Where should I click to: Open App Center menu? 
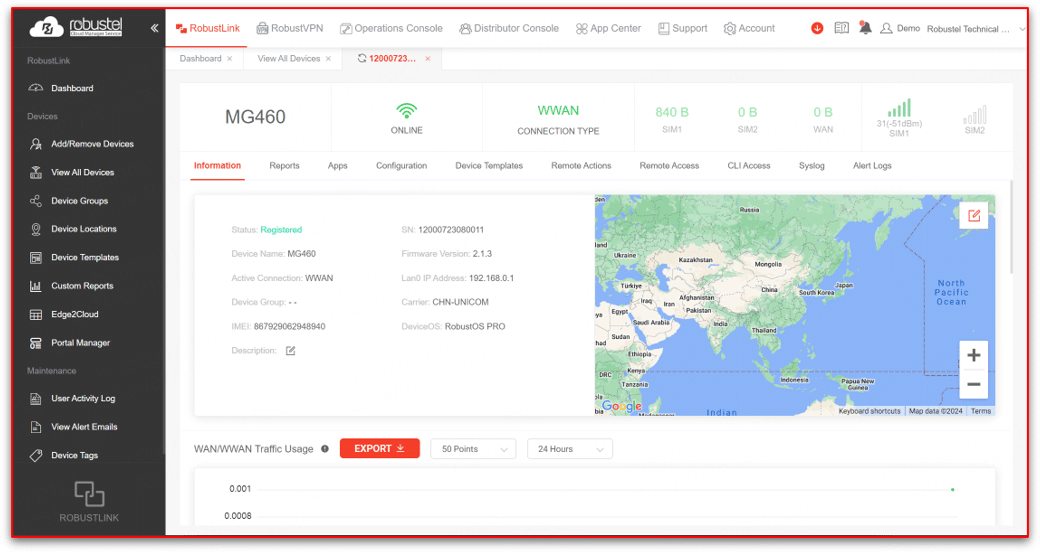(x=608, y=28)
